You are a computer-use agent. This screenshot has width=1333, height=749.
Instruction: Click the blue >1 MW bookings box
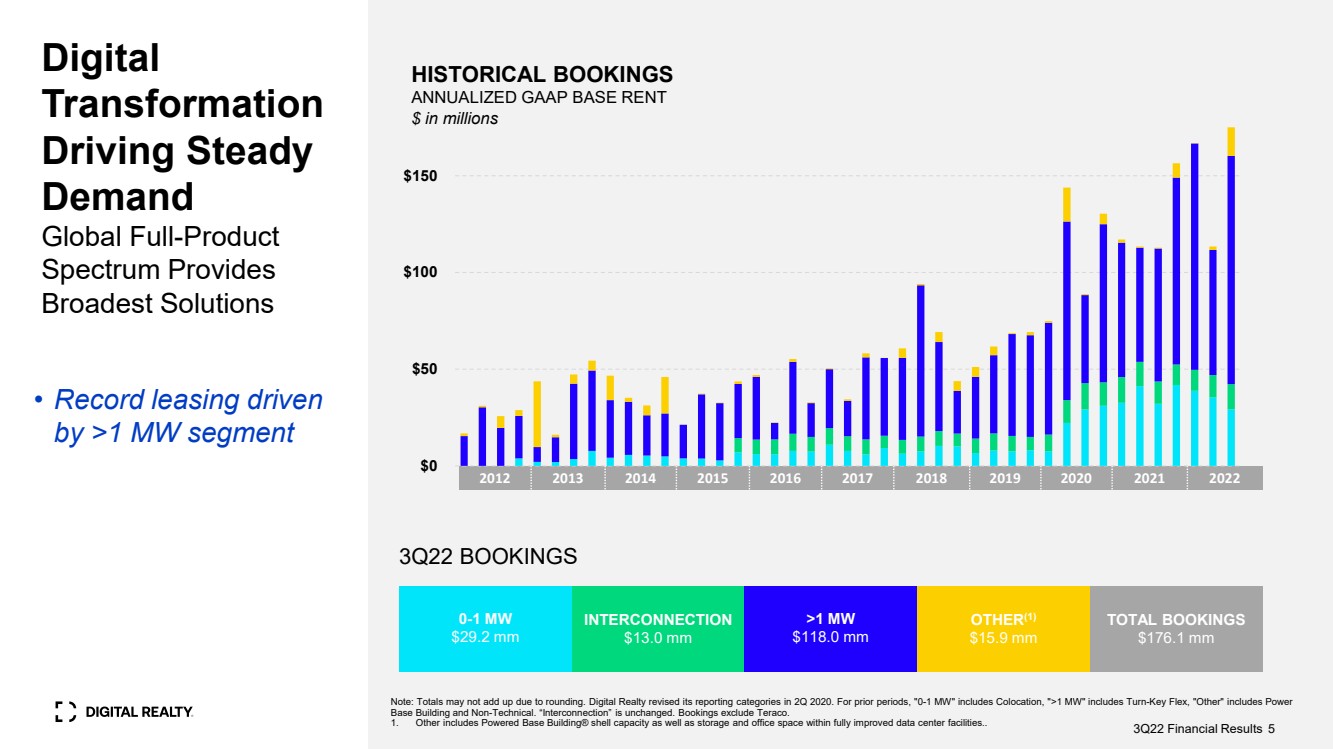tap(830, 628)
